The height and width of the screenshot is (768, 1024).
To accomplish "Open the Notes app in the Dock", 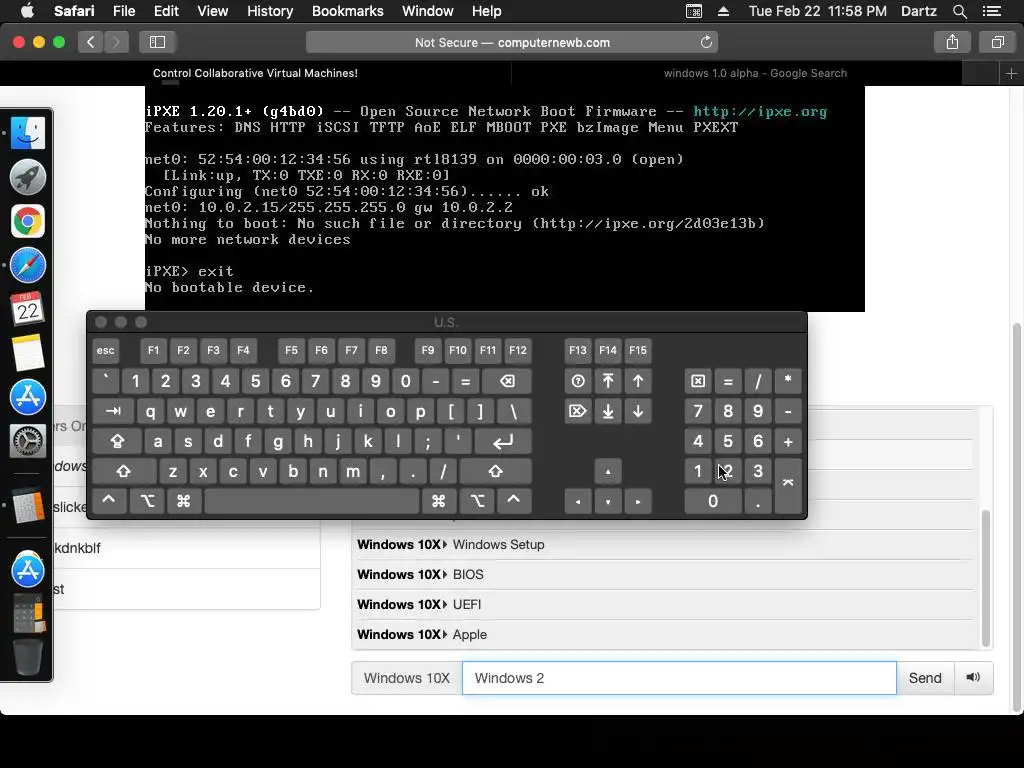I will click(27, 353).
